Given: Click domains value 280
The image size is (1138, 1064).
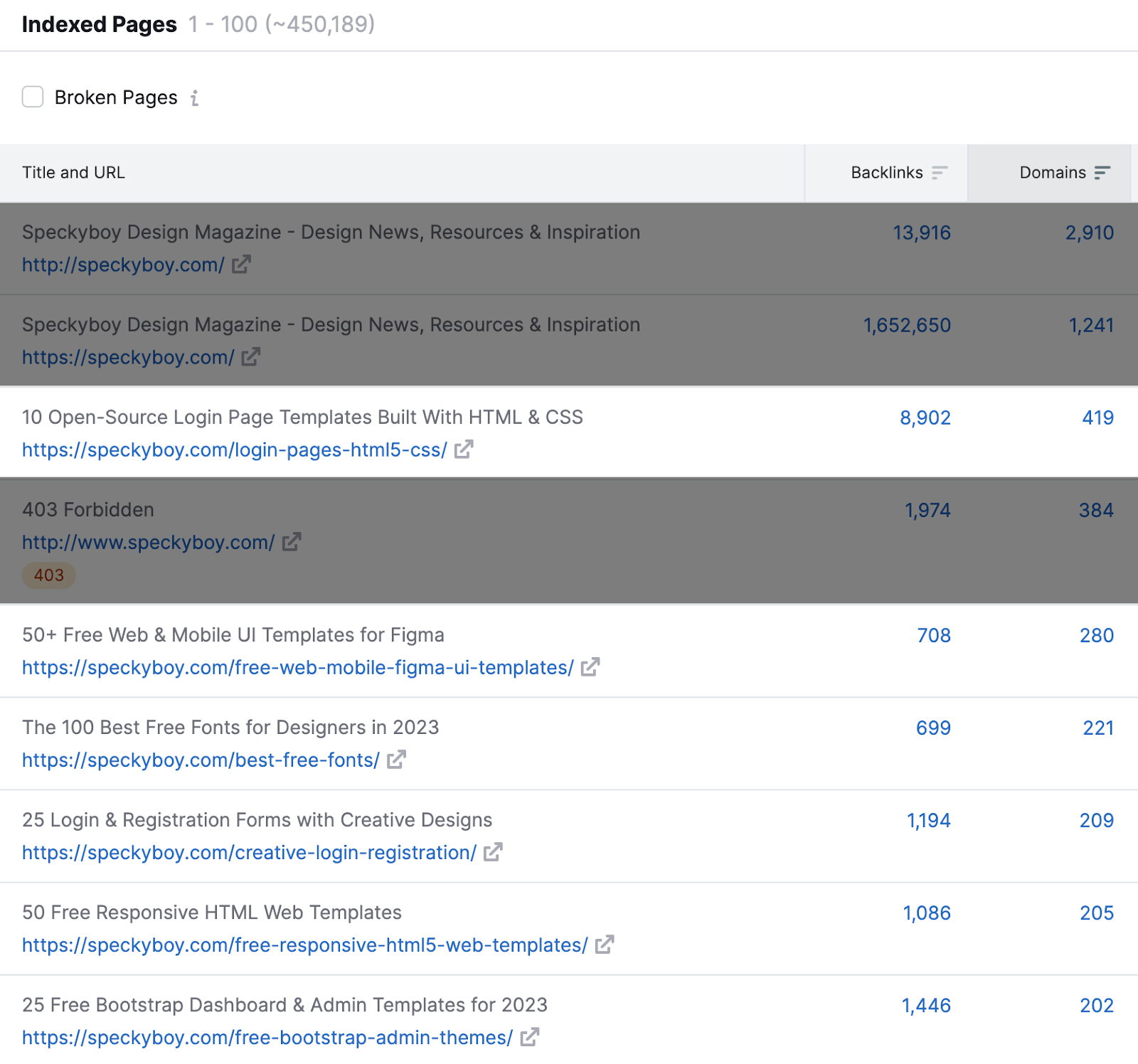Looking at the screenshot, I should coord(1097,635).
